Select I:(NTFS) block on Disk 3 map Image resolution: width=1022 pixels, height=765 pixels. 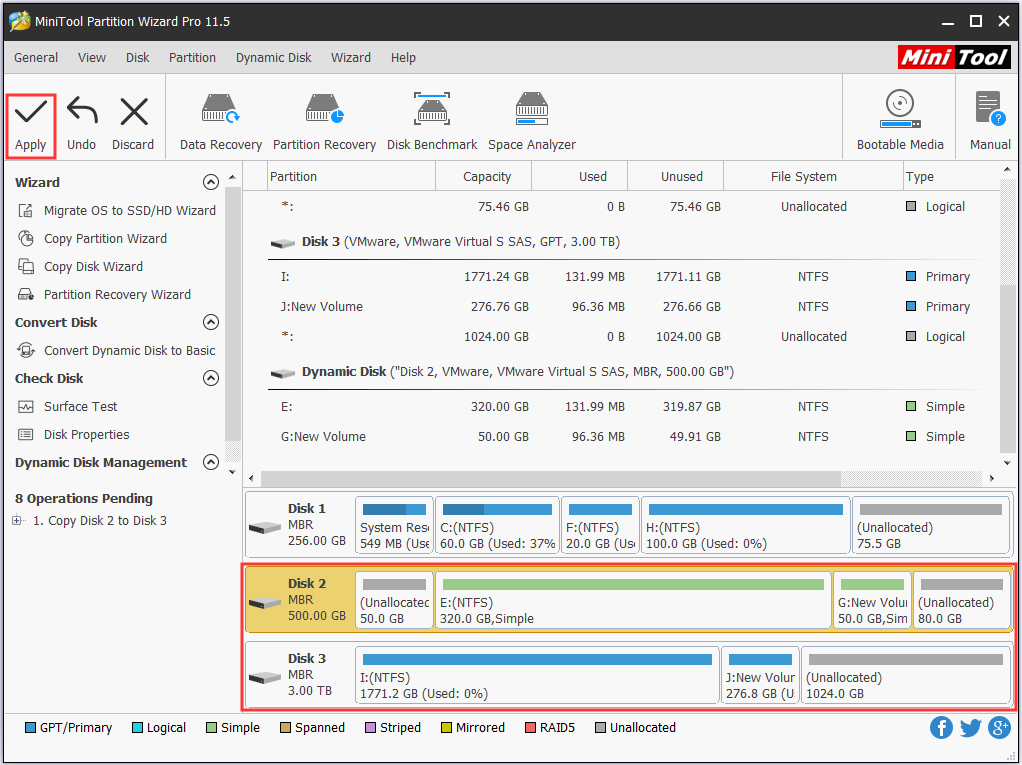pyautogui.click(x=537, y=676)
